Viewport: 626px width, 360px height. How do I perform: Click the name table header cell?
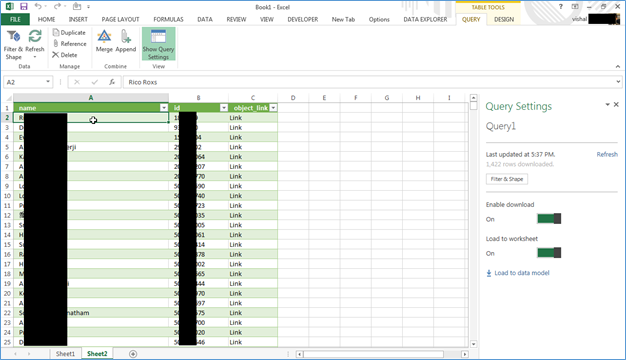pyautogui.click(x=91, y=108)
